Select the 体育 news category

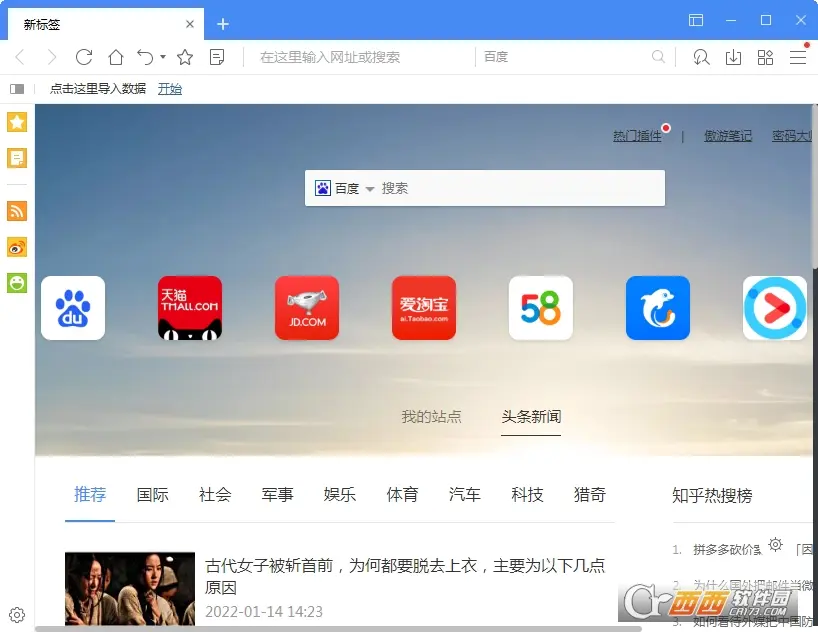(402, 494)
